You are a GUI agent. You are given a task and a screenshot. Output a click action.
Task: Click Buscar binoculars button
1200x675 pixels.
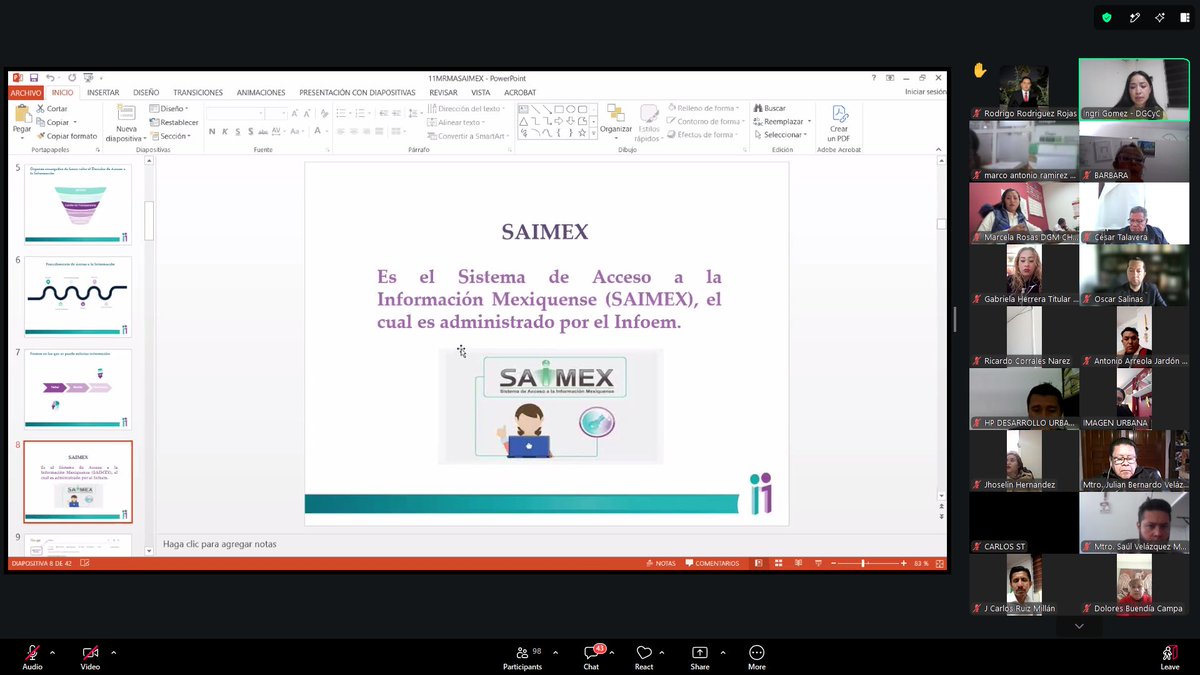tap(770, 108)
